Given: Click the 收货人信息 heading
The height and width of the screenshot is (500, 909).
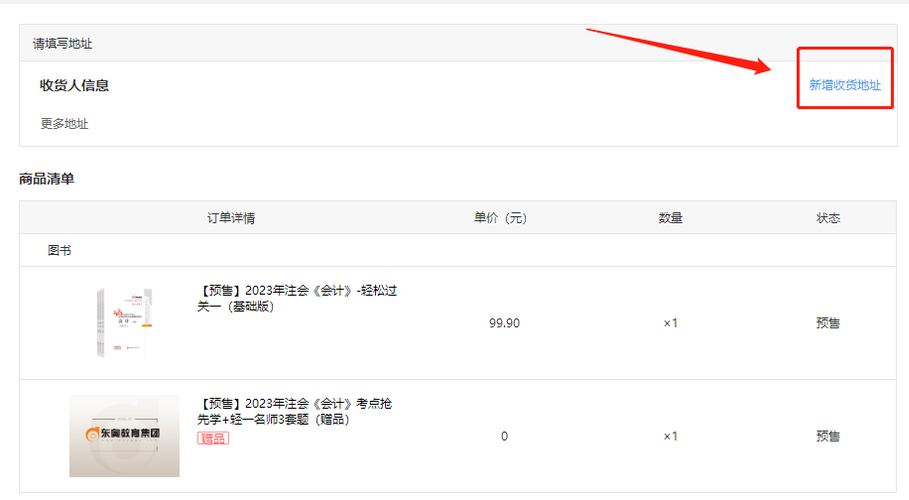Looking at the screenshot, I should (x=74, y=86).
